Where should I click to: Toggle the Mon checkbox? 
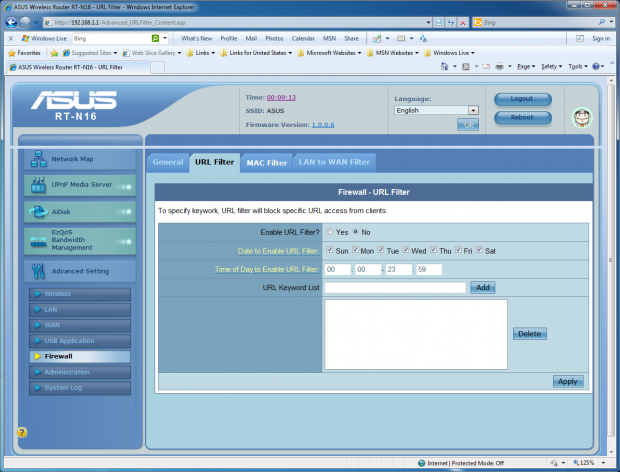(355, 250)
